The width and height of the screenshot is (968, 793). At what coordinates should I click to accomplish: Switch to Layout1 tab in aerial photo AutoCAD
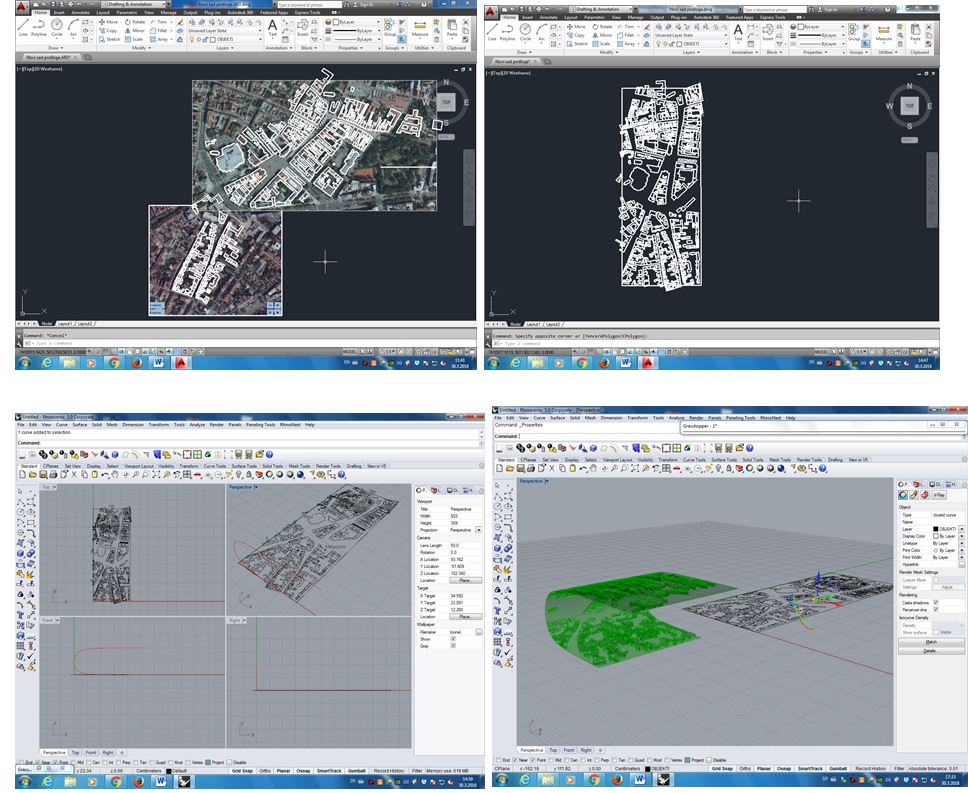[x=65, y=323]
